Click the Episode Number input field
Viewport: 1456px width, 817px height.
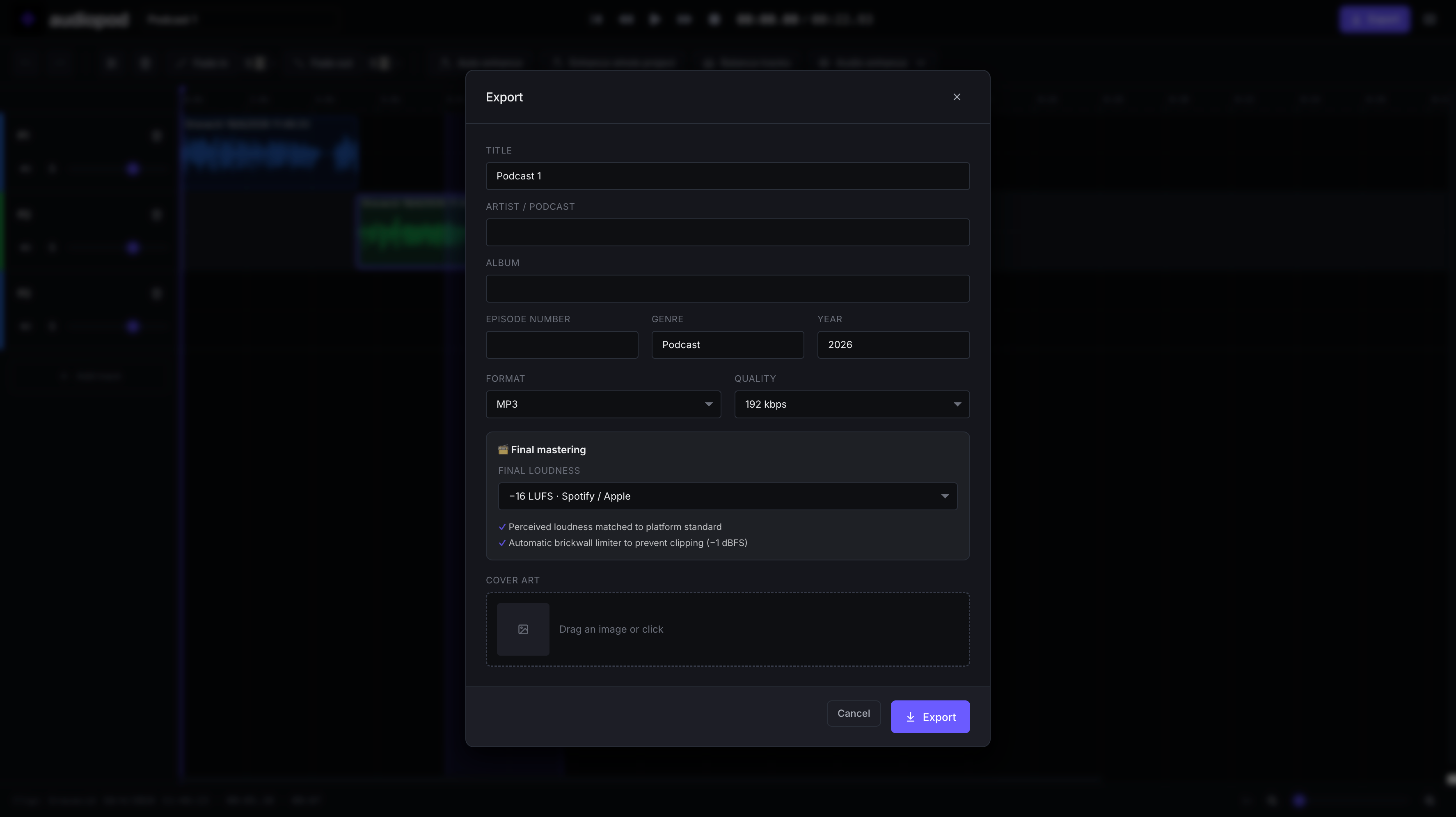(x=562, y=345)
